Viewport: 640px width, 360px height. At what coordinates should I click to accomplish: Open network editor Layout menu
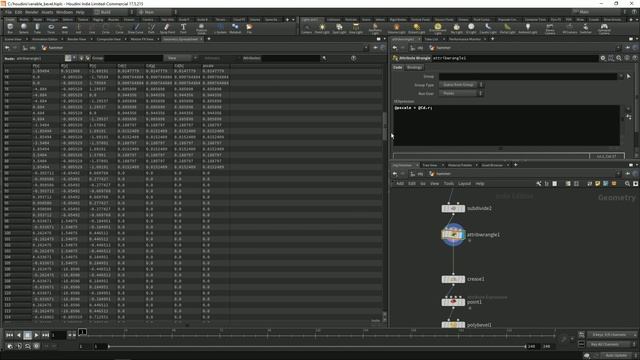coord(464,184)
